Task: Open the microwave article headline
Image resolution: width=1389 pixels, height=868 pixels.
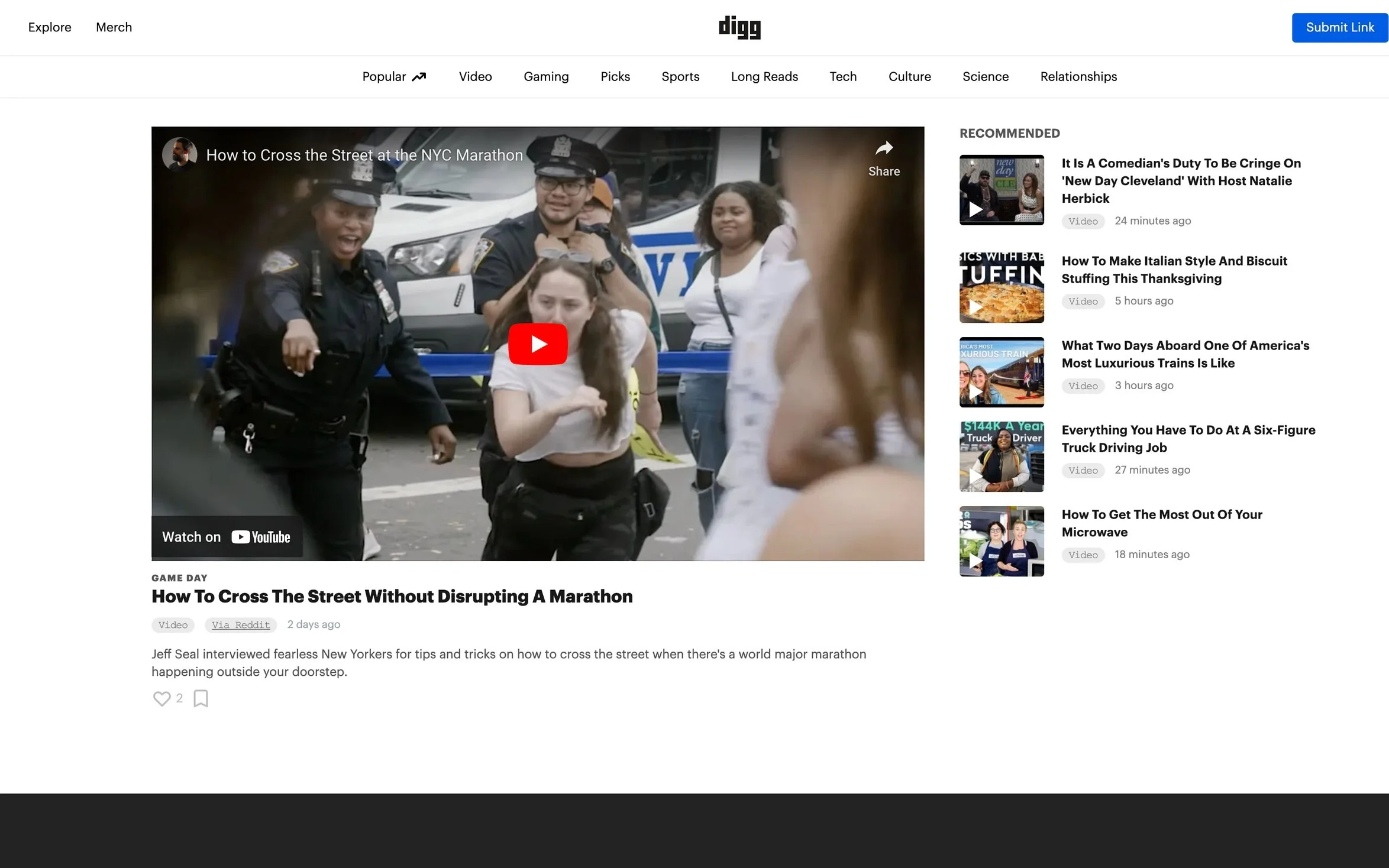Action: pyautogui.click(x=1161, y=523)
